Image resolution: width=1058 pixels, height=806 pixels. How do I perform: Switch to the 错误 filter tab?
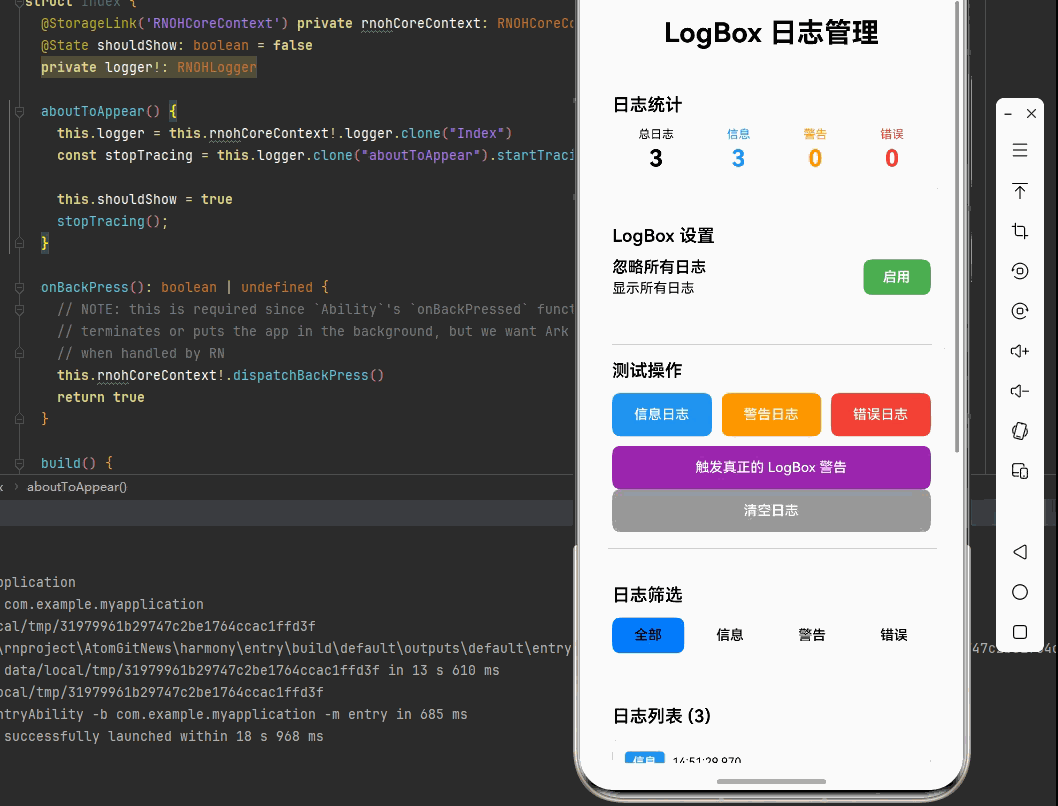coord(893,634)
